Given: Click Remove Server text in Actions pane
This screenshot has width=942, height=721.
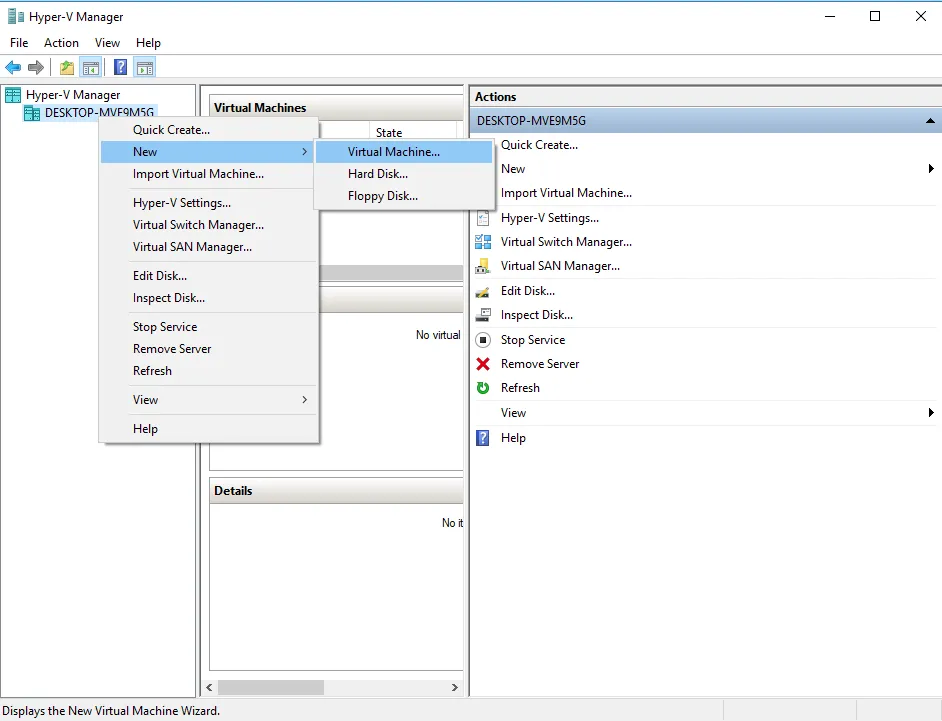Looking at the screenshot, I should (539, 364).
